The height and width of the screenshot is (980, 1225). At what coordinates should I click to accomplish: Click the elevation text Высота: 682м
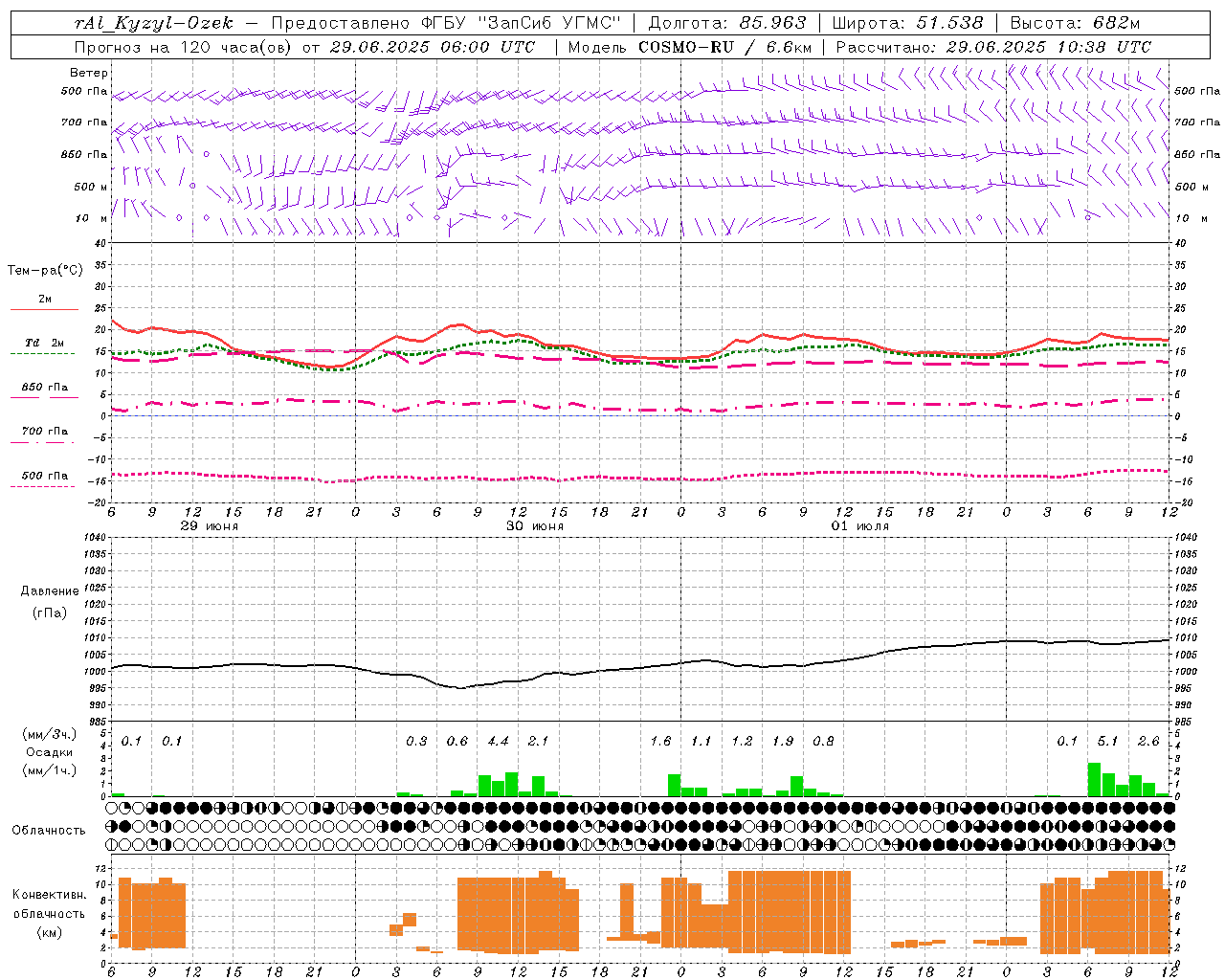click(1075, 23)
